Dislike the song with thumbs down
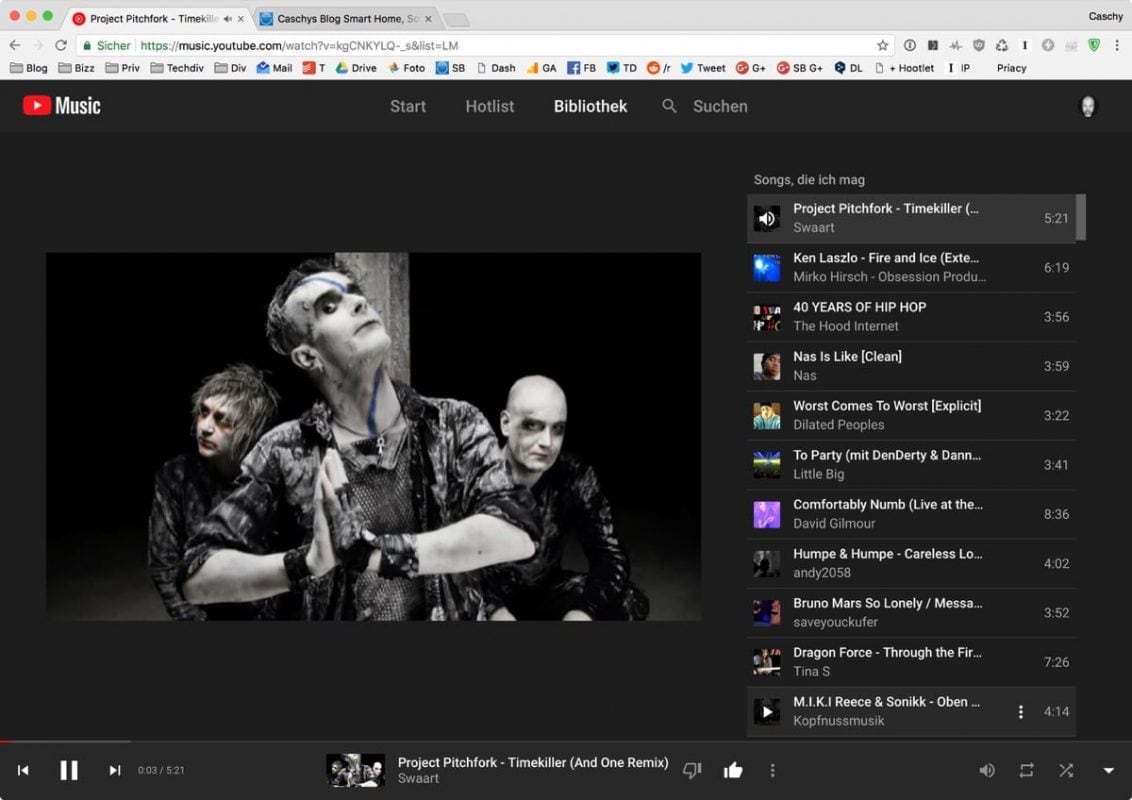This screenshot has width=1132, height=800. coord(692,770)
